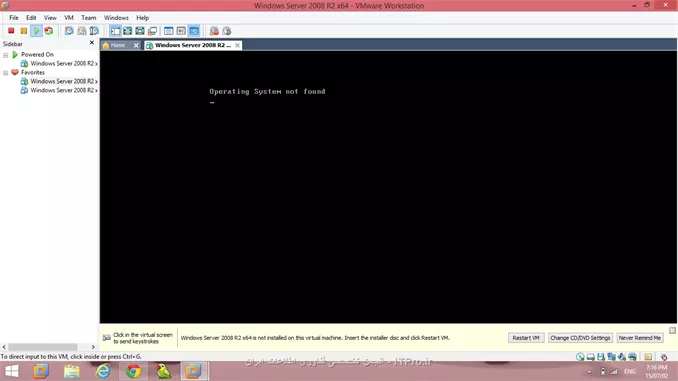Image resolution: width=678 pixels, height=381 pixels.
Task: Click the green parrot app taskbar icon
Action: coord(163,371)
